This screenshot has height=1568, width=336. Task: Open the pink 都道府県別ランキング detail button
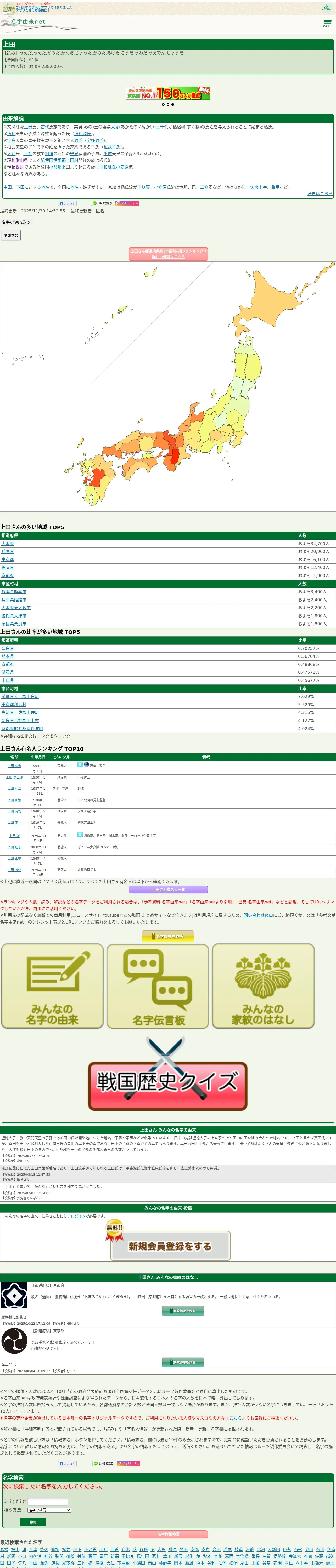point(168,254)
